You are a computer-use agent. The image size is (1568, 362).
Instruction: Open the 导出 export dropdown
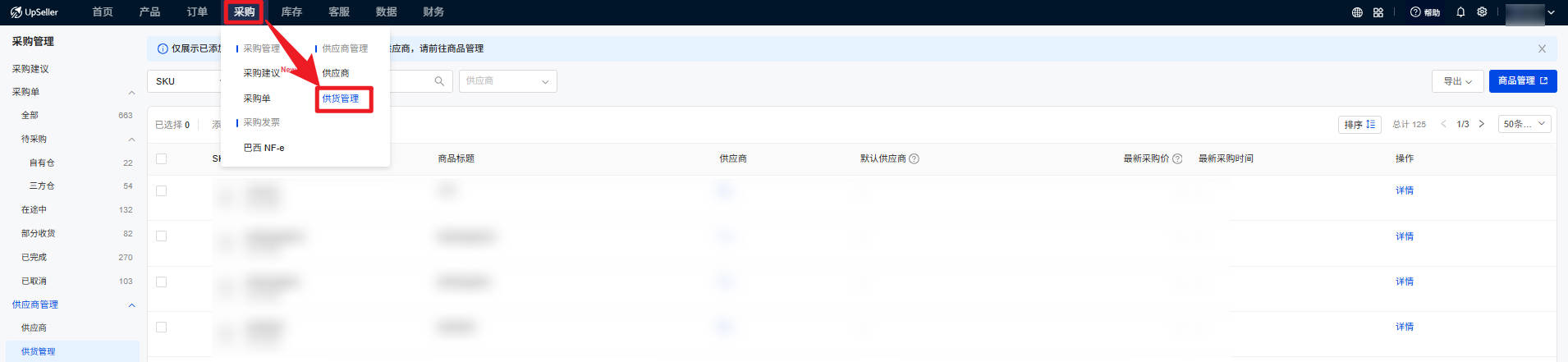1457,81
